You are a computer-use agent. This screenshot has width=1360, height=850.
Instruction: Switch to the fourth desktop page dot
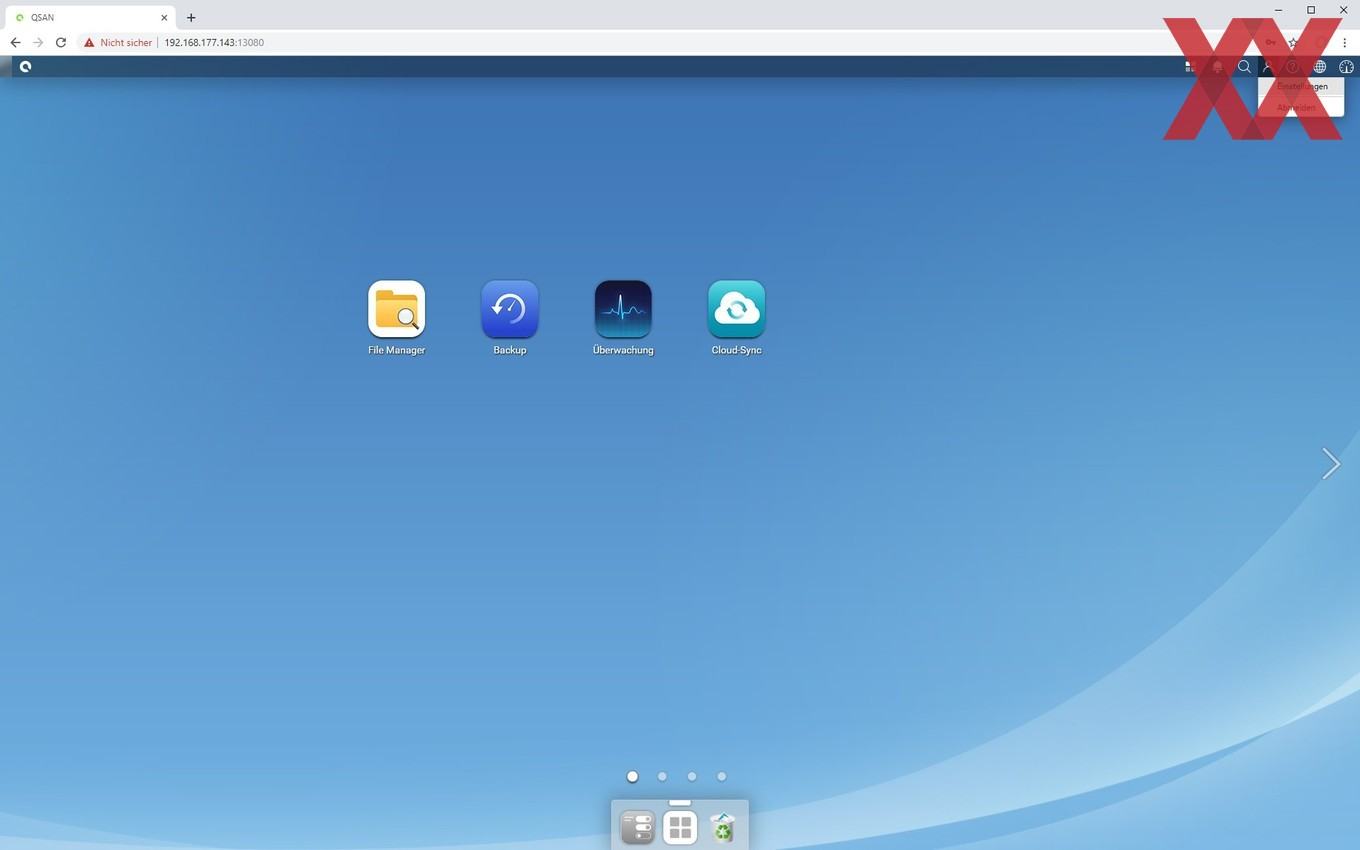pyautogui.click(x=722, y=776)
